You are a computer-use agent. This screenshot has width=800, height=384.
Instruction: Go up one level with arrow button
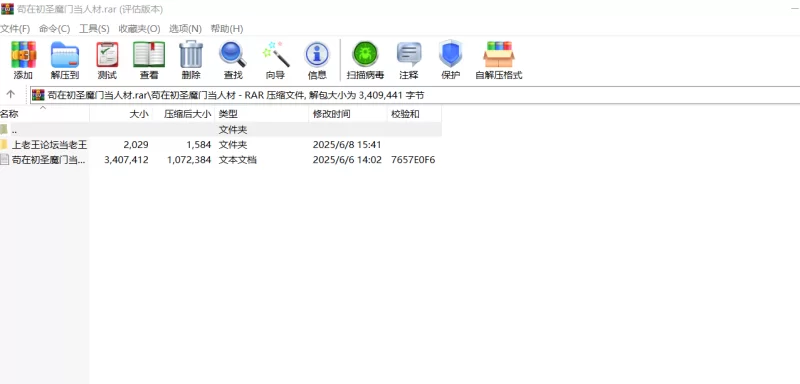11,95
